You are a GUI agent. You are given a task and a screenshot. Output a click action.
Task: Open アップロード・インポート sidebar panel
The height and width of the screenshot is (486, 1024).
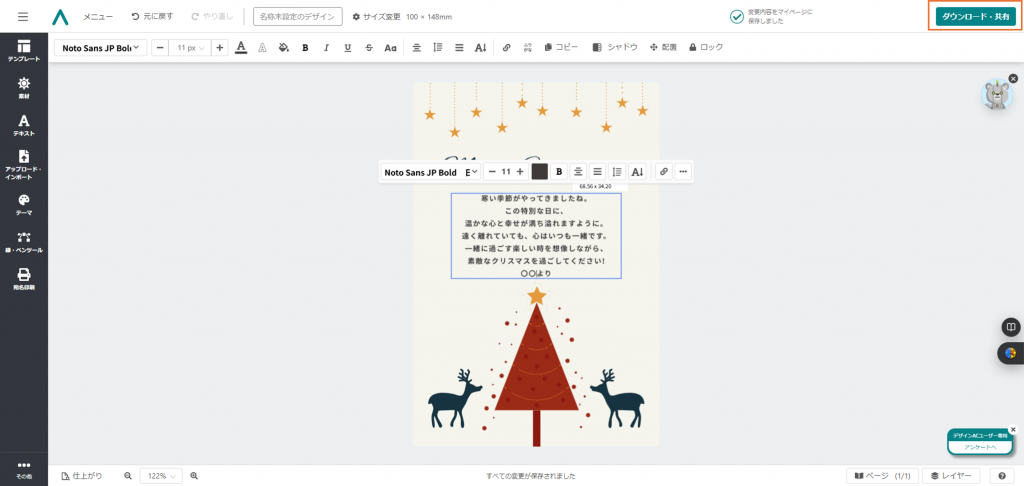24,165
